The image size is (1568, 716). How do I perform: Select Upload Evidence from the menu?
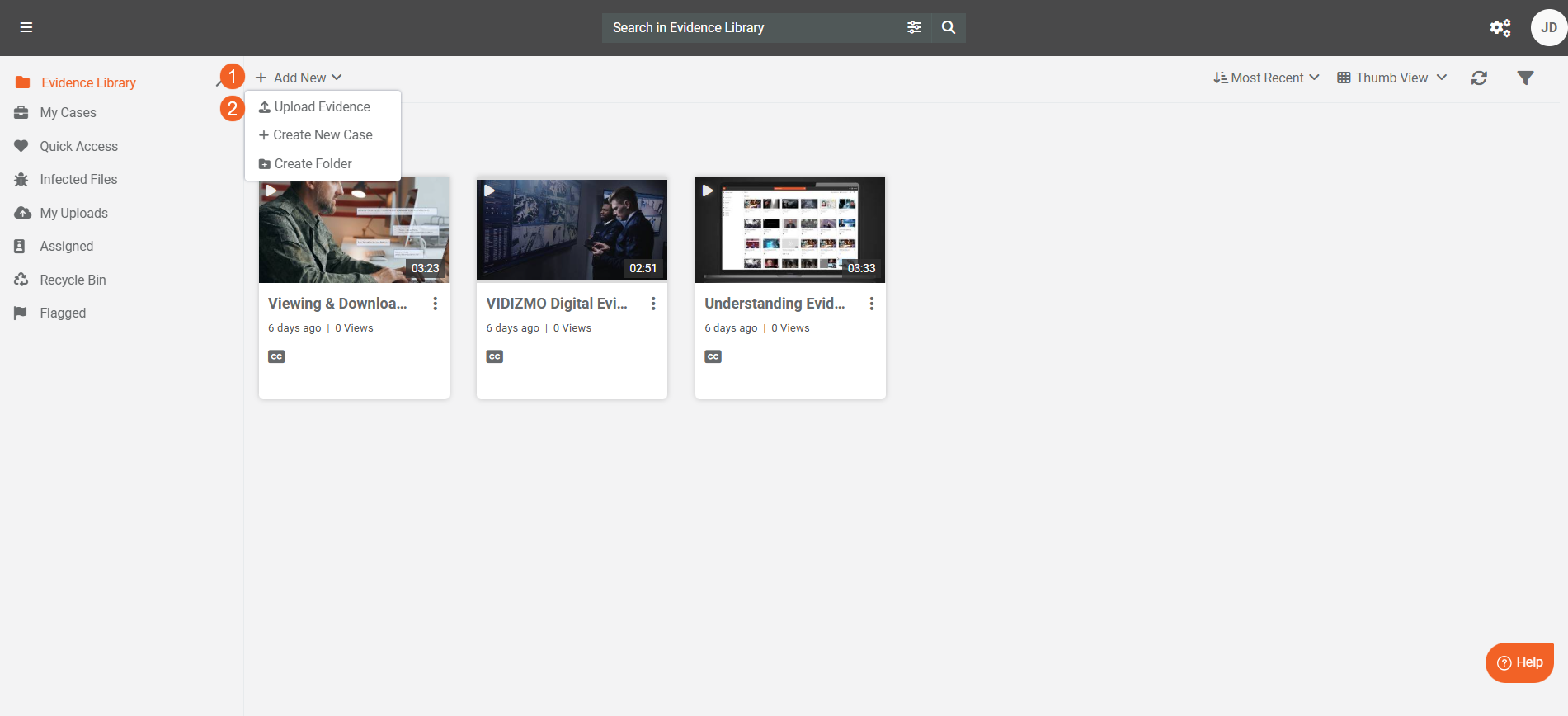point(322,106)
